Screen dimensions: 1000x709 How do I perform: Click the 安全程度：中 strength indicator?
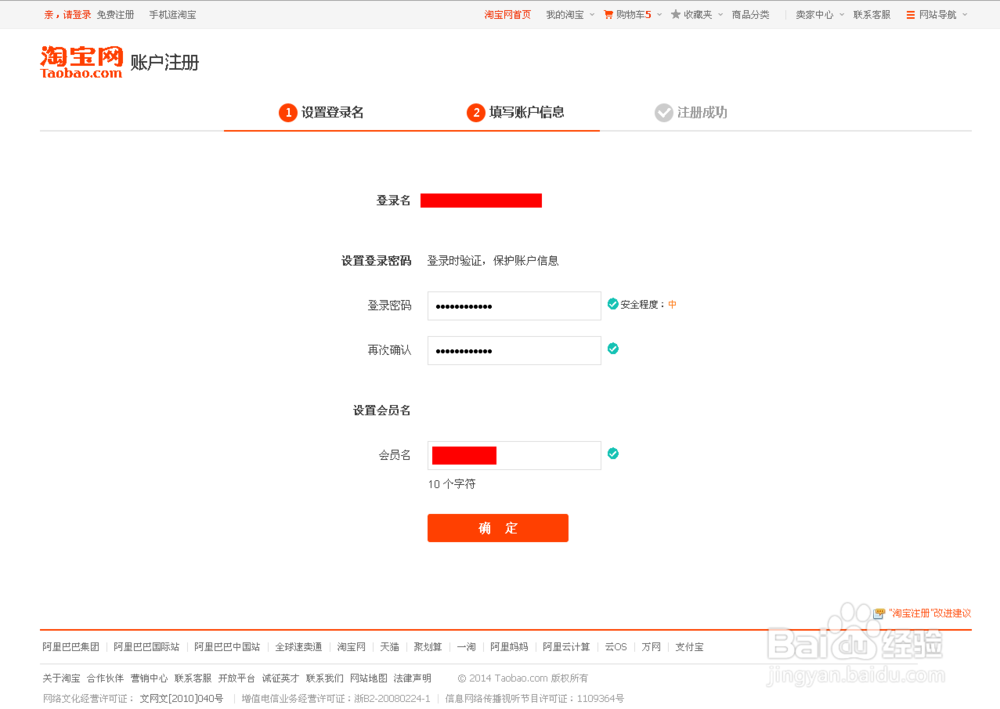click(x=646, y=305)
